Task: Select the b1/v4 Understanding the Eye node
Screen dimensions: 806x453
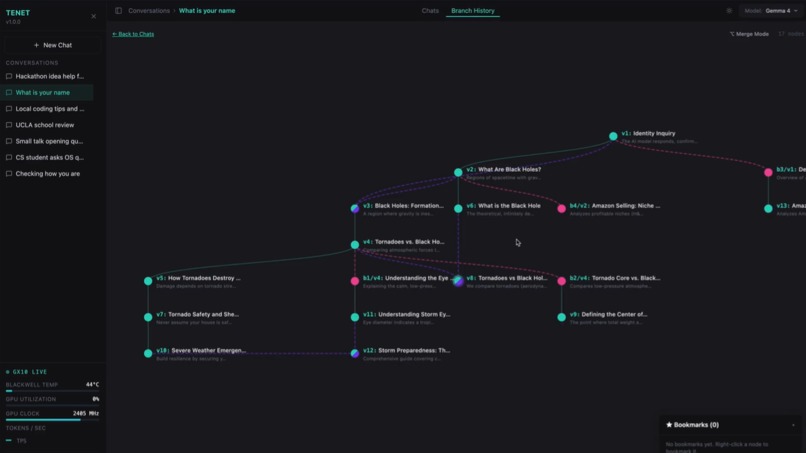Action: (x=355, y=281)
